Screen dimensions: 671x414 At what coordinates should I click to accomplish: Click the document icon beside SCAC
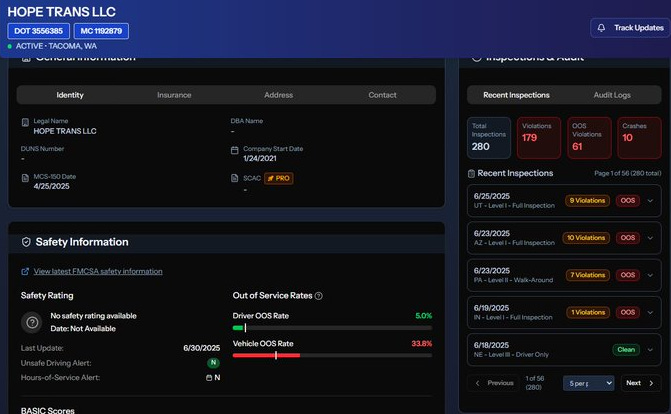click(235, 178)
